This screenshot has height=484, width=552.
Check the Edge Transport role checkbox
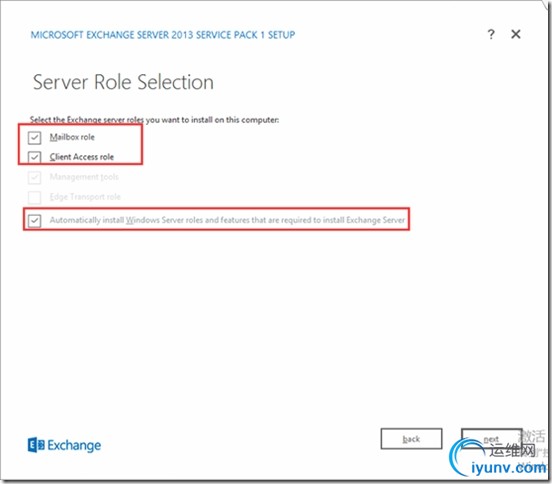[34, 197]
